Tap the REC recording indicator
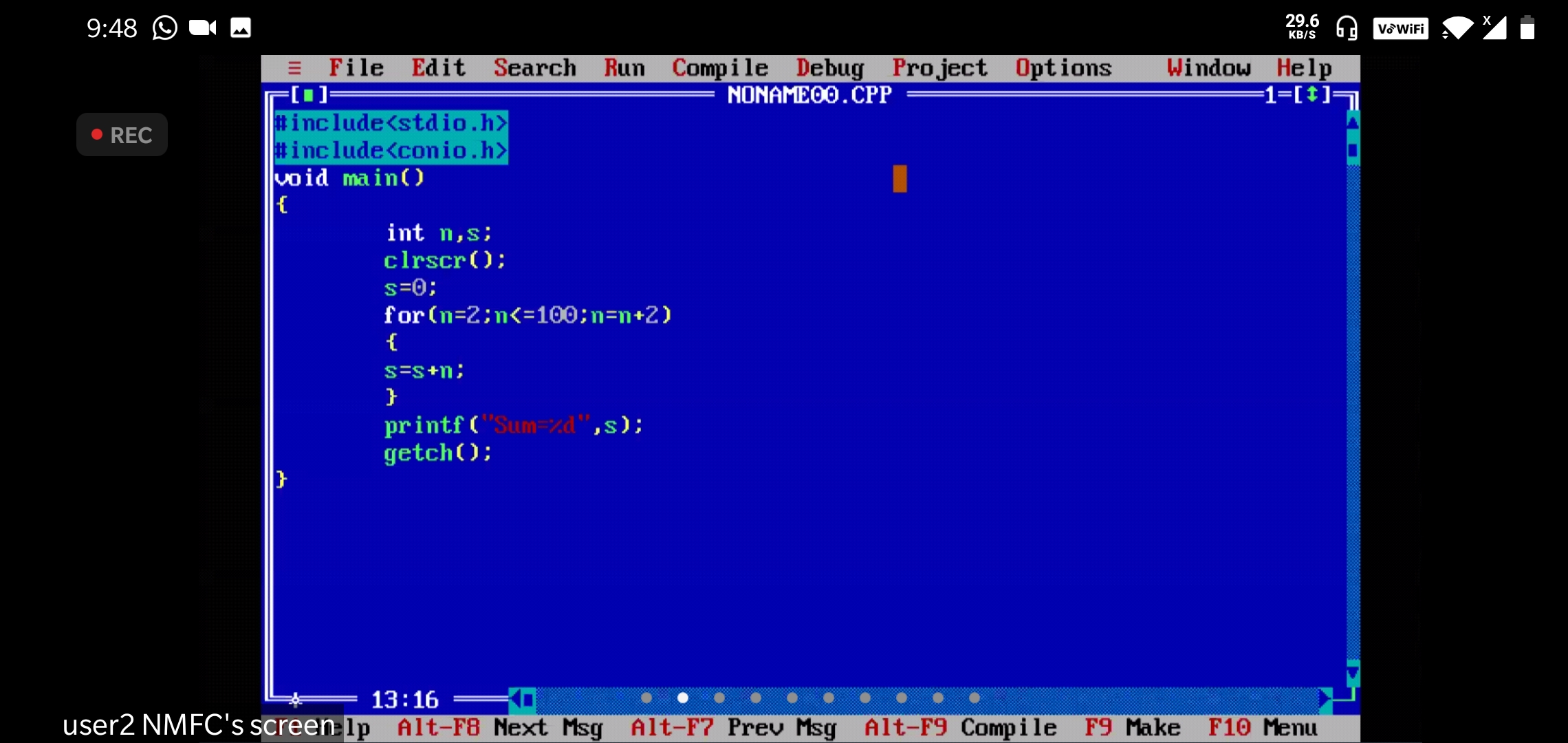 122,135
